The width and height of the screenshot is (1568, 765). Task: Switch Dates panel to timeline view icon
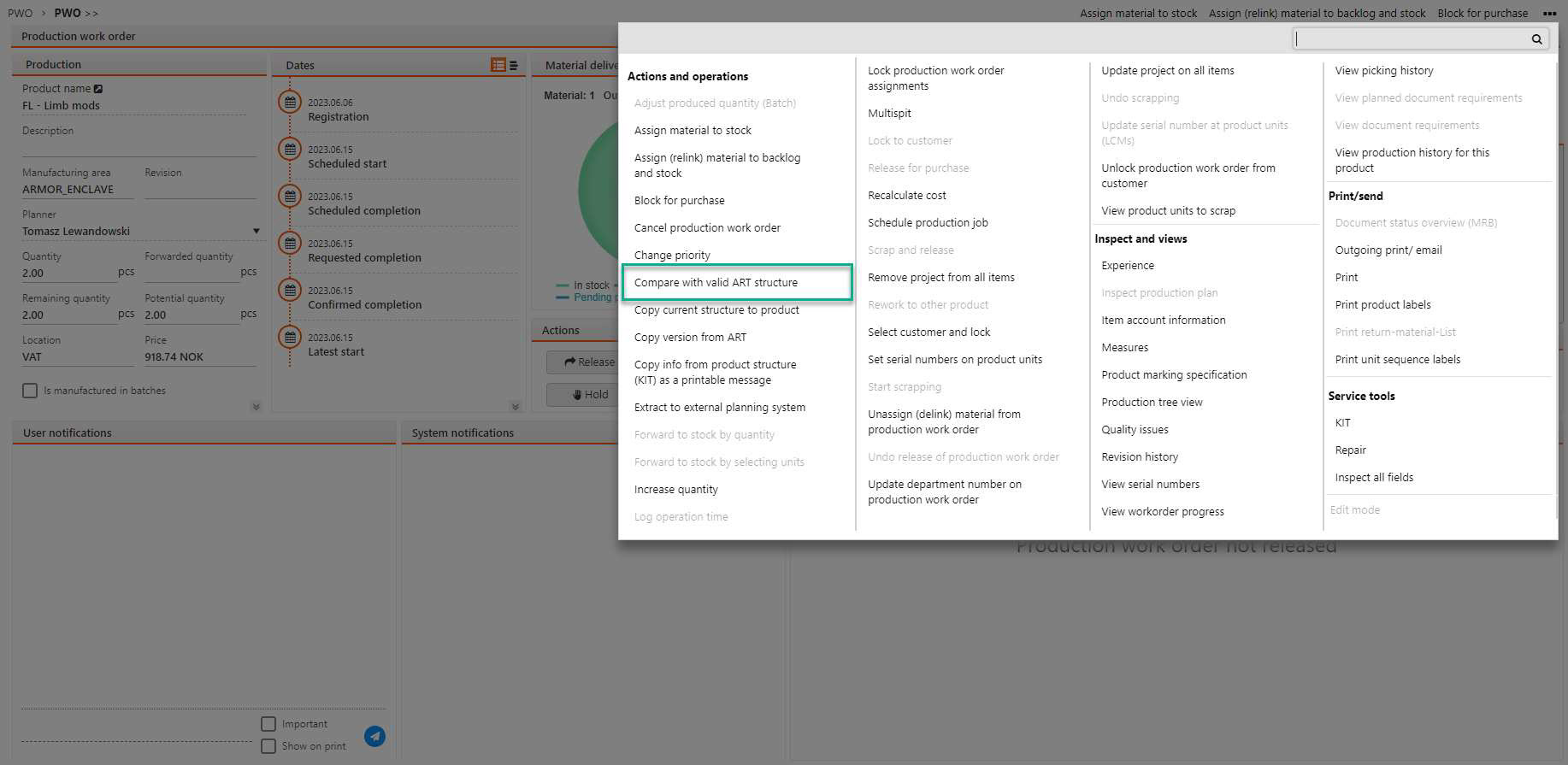click(x=498, y=65)
